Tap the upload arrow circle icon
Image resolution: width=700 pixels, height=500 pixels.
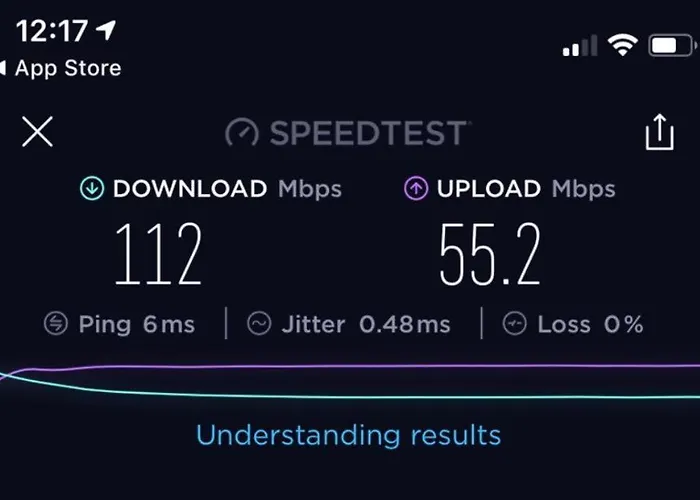pos(416,188)
